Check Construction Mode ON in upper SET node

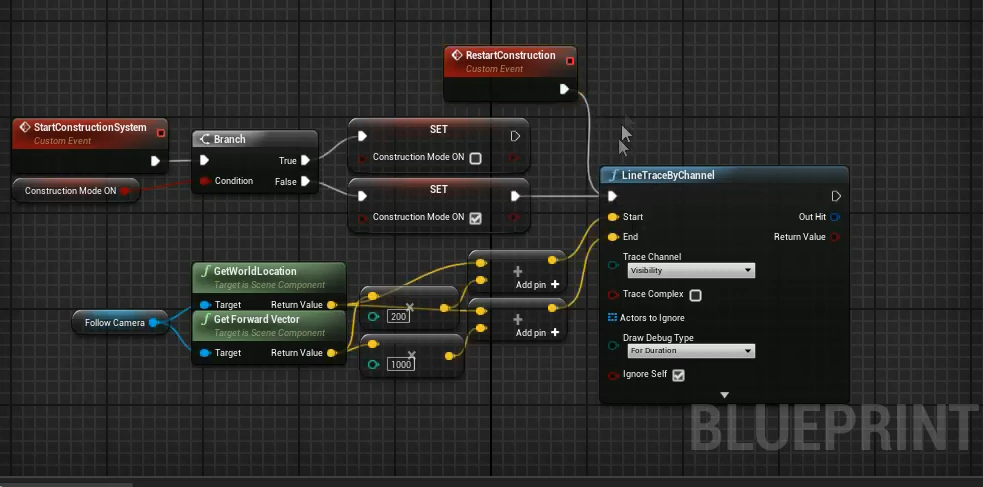[476, 158]
